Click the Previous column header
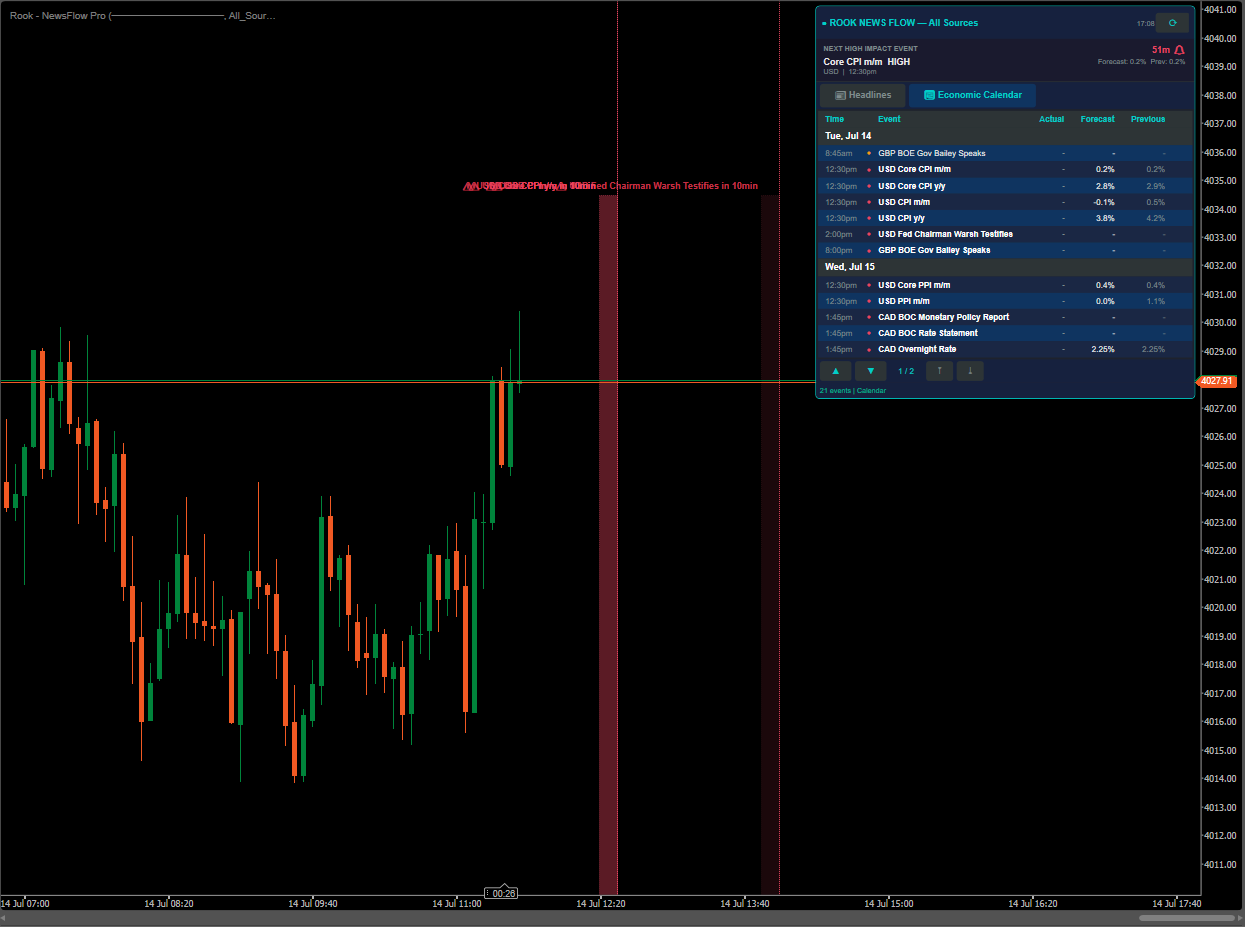Viewport: 1245px width, 927px height. tap(1148, 119)
